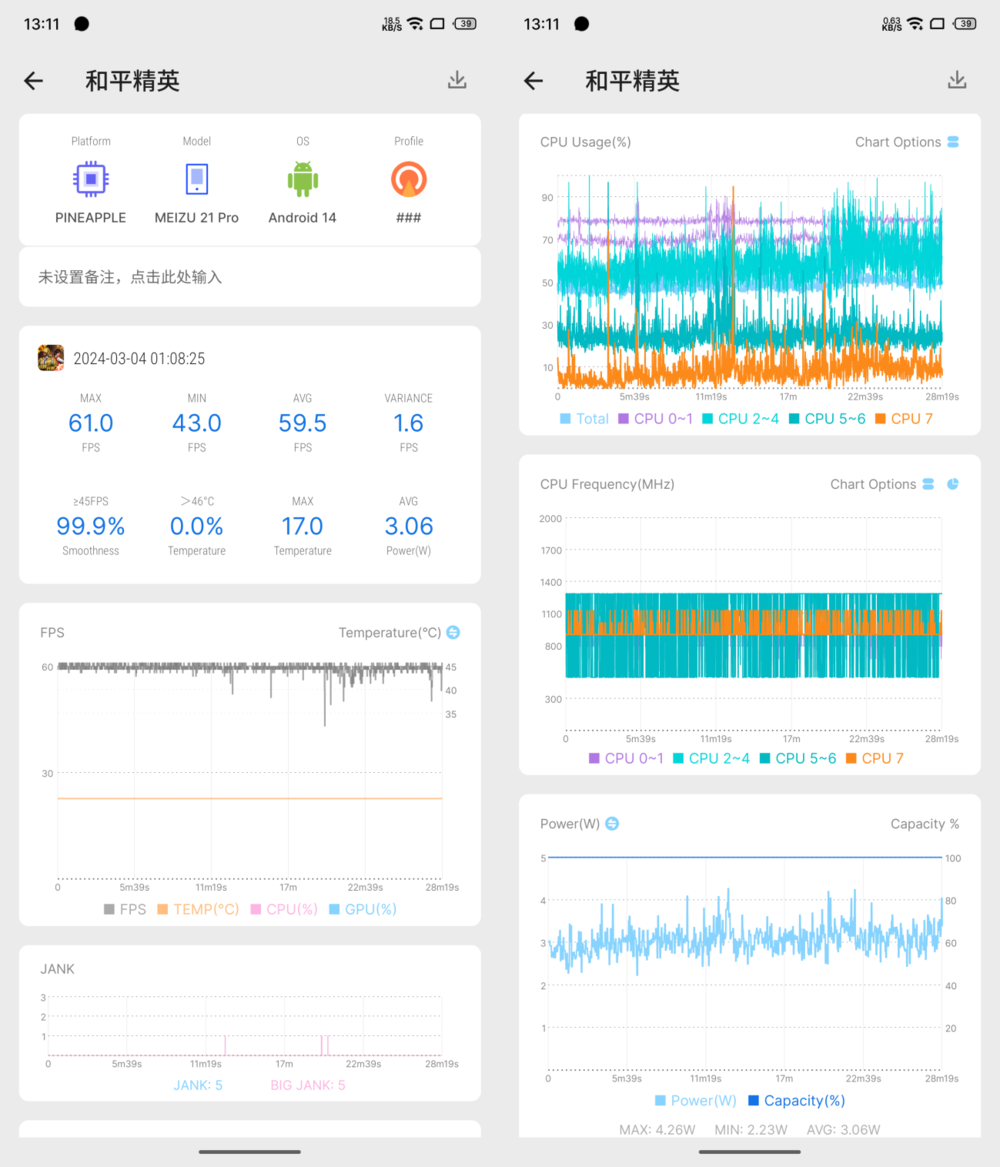This screenshot has width=1000, height=1167.
Task: Toggle Capacity(%) legend in Power chart
Action: (797, 1101)
